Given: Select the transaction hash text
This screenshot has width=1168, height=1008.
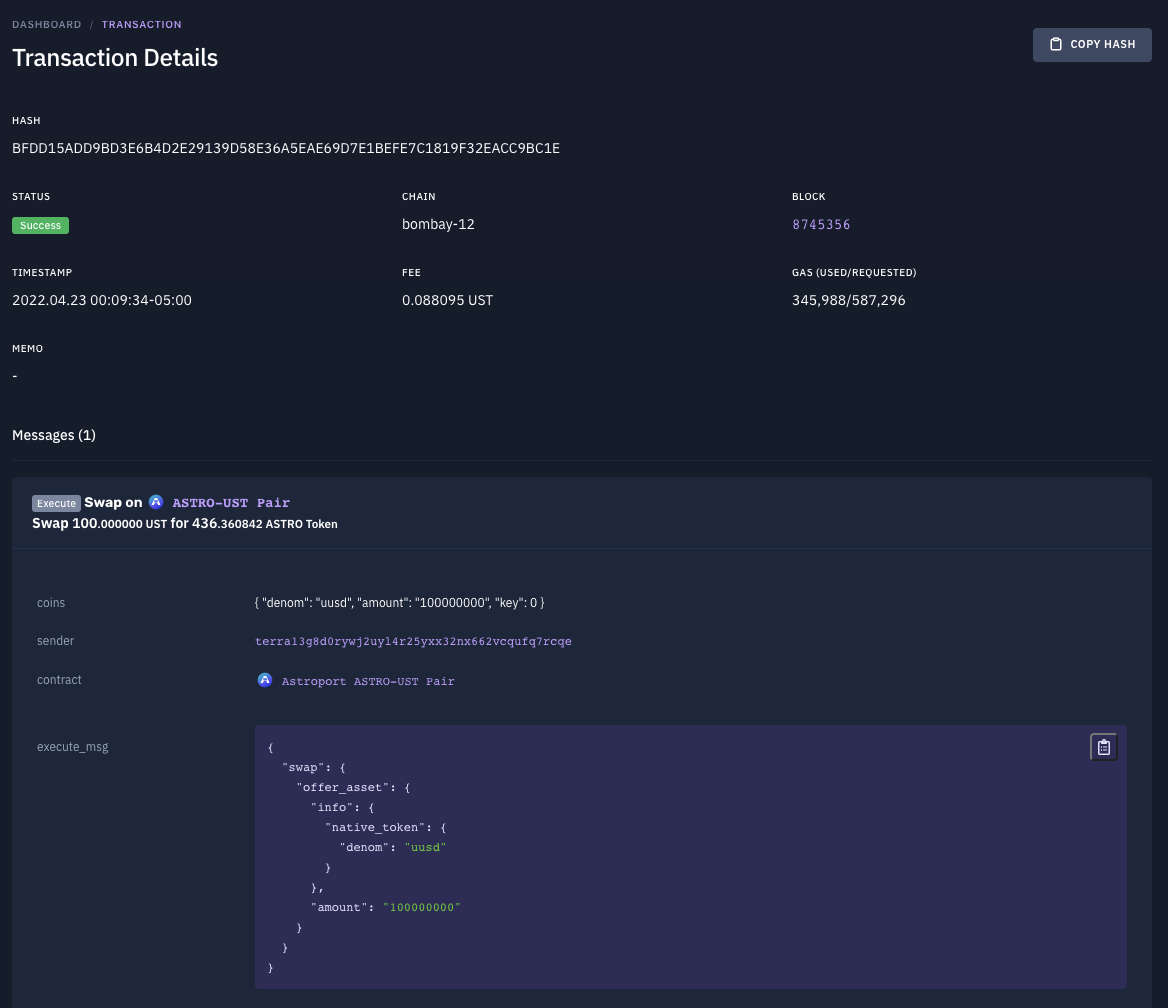Looking at the screenshot, I should (286, 148).
